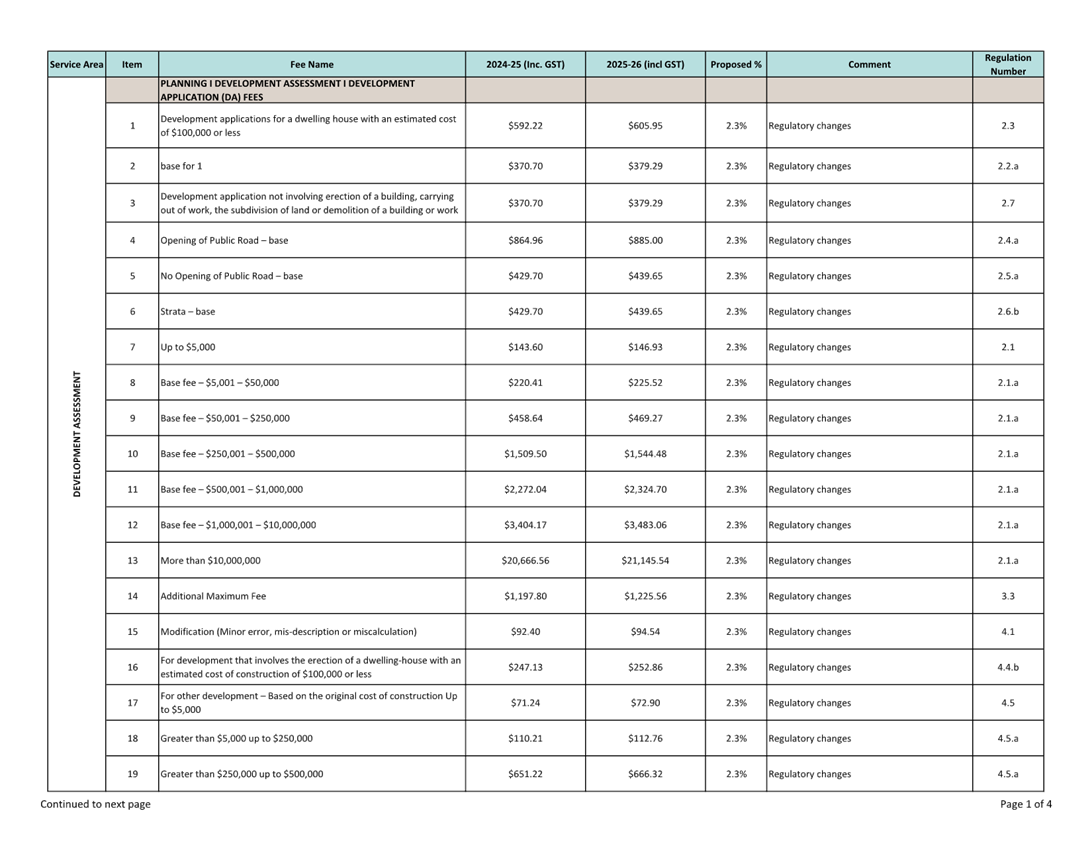Click the 'Modification (Minor error...' fee name
Screen dimensions: 1092x844
click(288, 631)
